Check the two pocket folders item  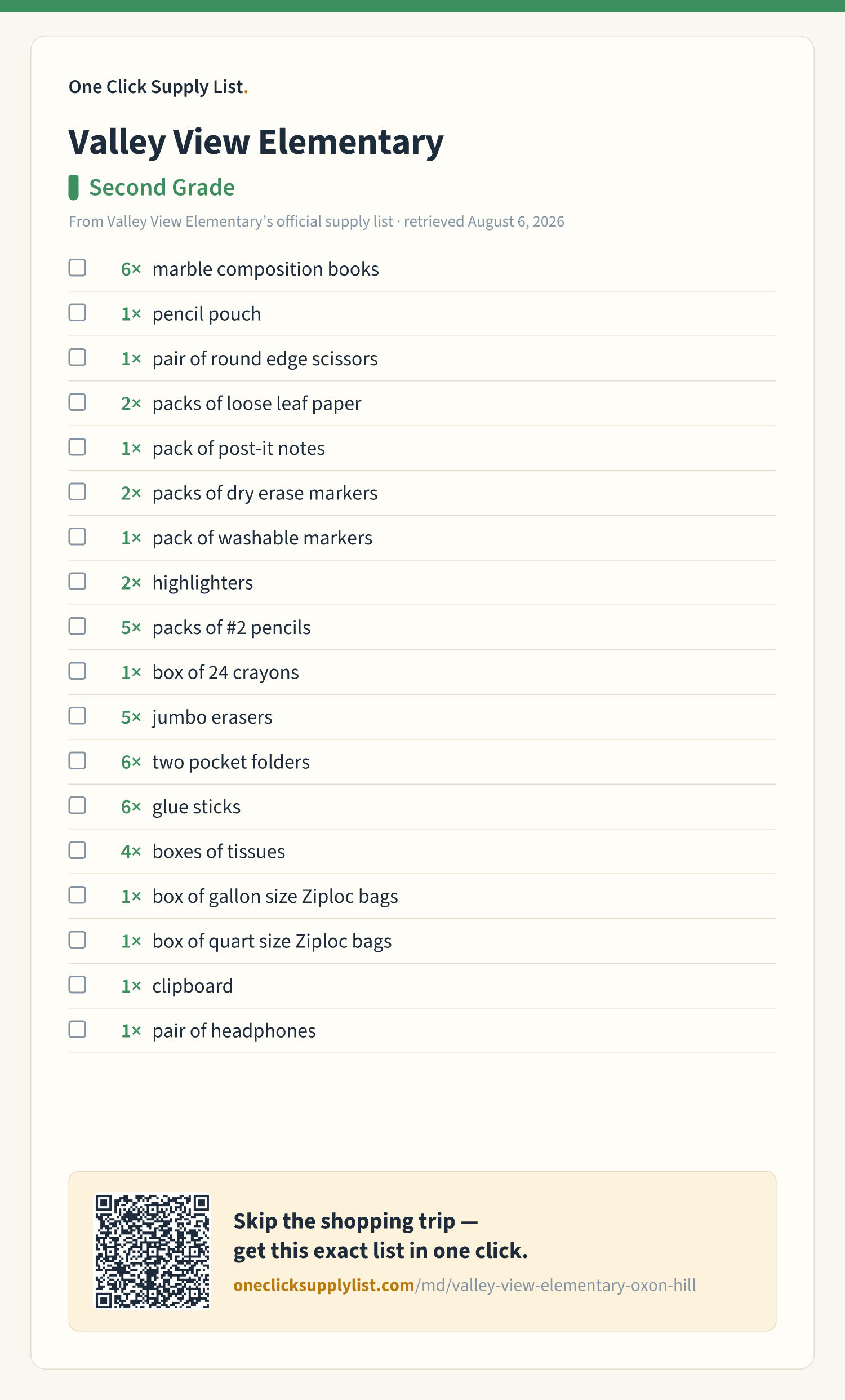77,761
